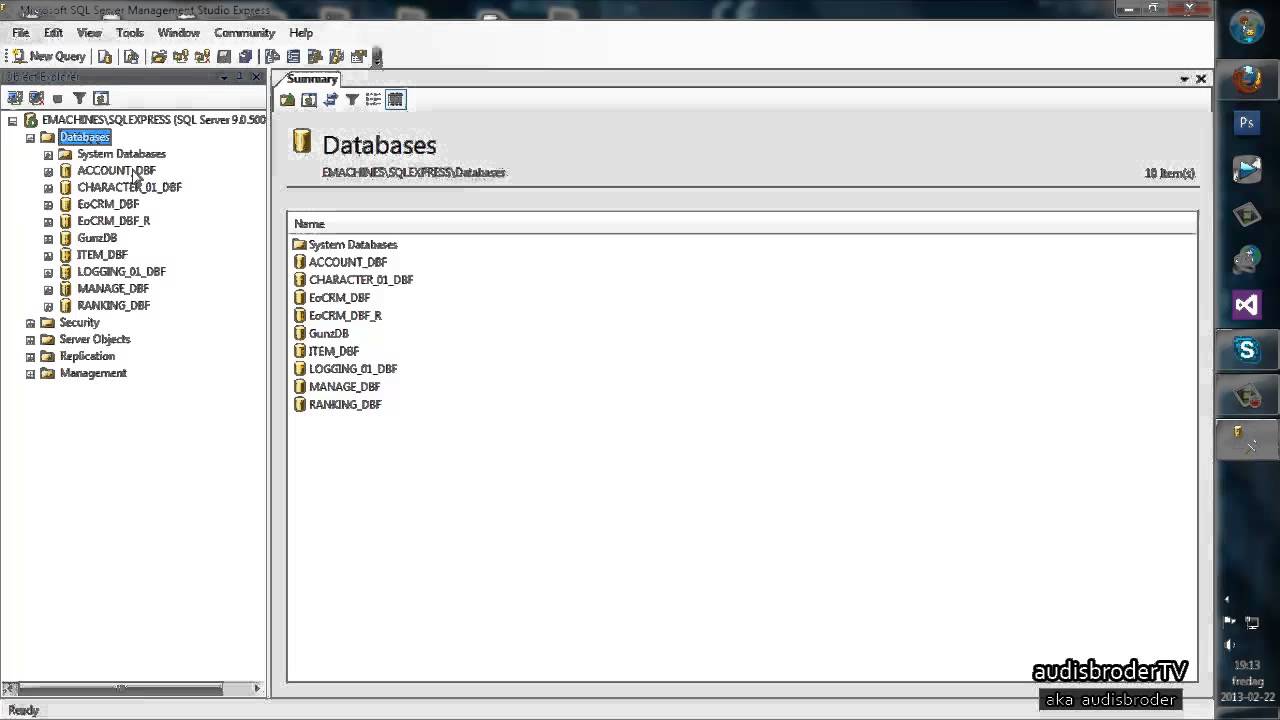Select System Databases in Summary list
1280x720 pixels.
(352, 245)
